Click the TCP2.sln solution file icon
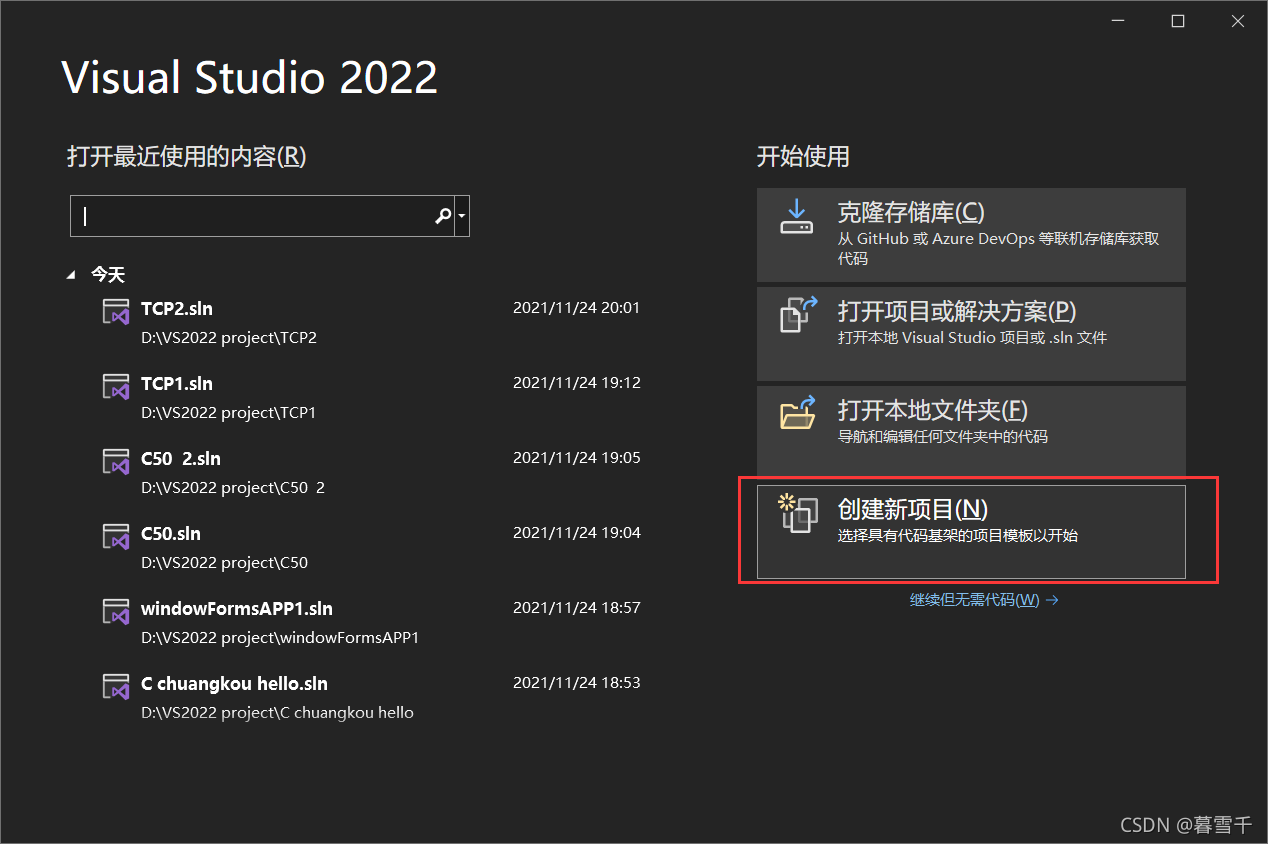Screen dimensions: 1268x844 pyautogui.click(x=116, y=311)
